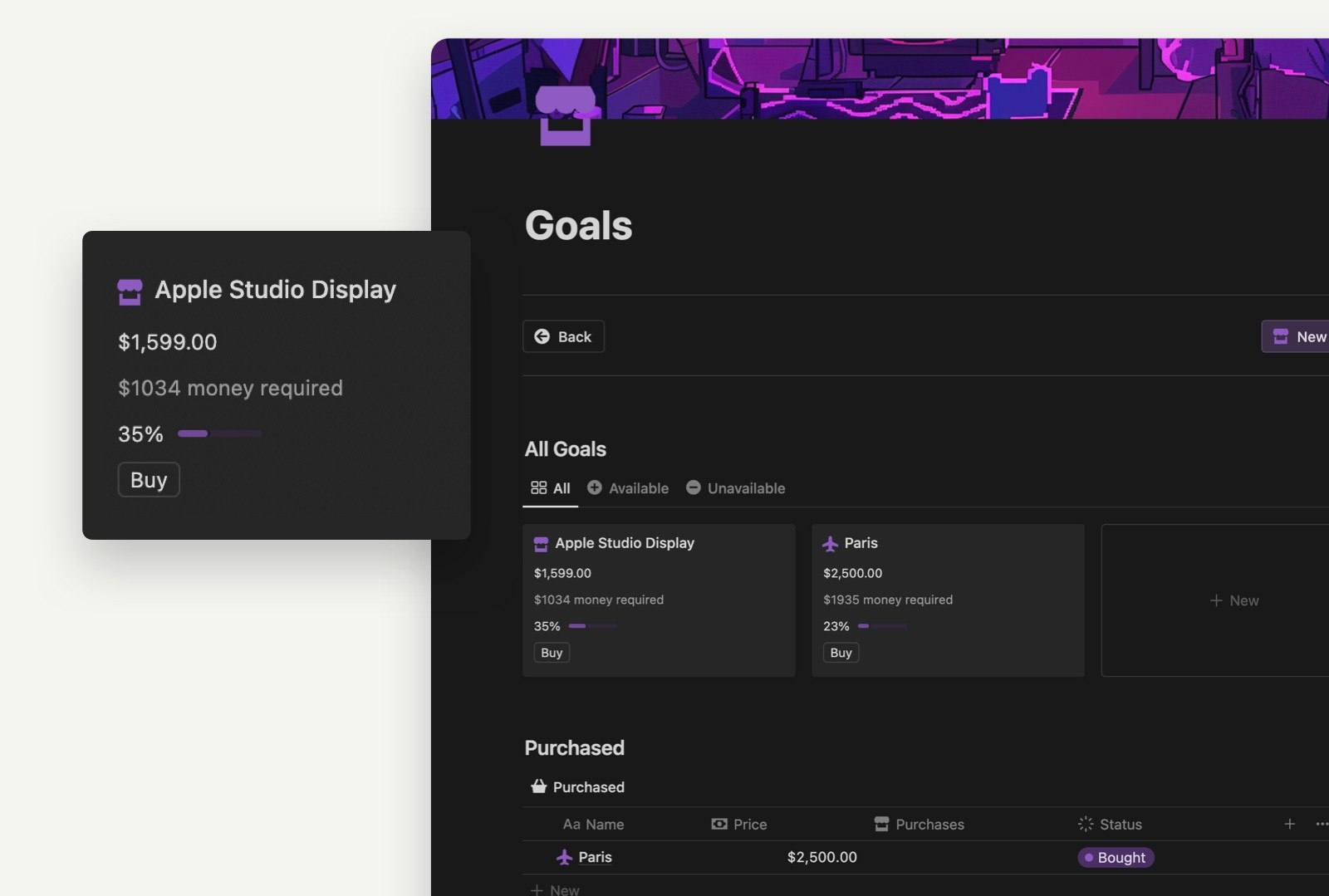The image size is (1329, 896).
Task: Click the Purchases column header icon
Action: coord(881,824)
